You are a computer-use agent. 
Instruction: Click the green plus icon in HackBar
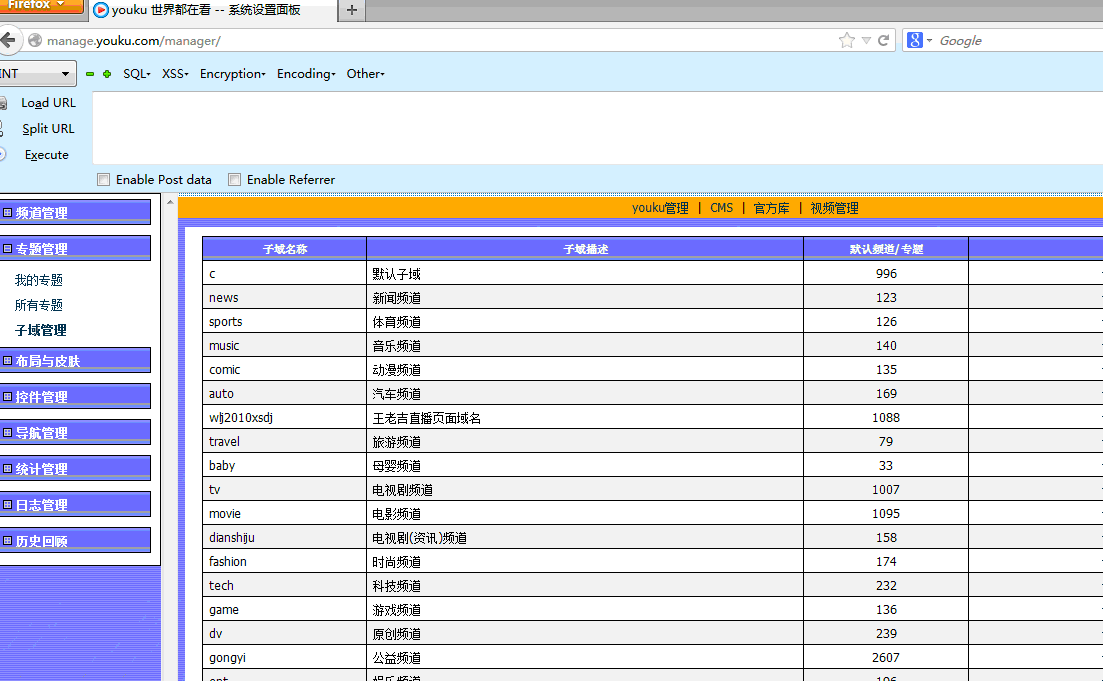point(107,74)
